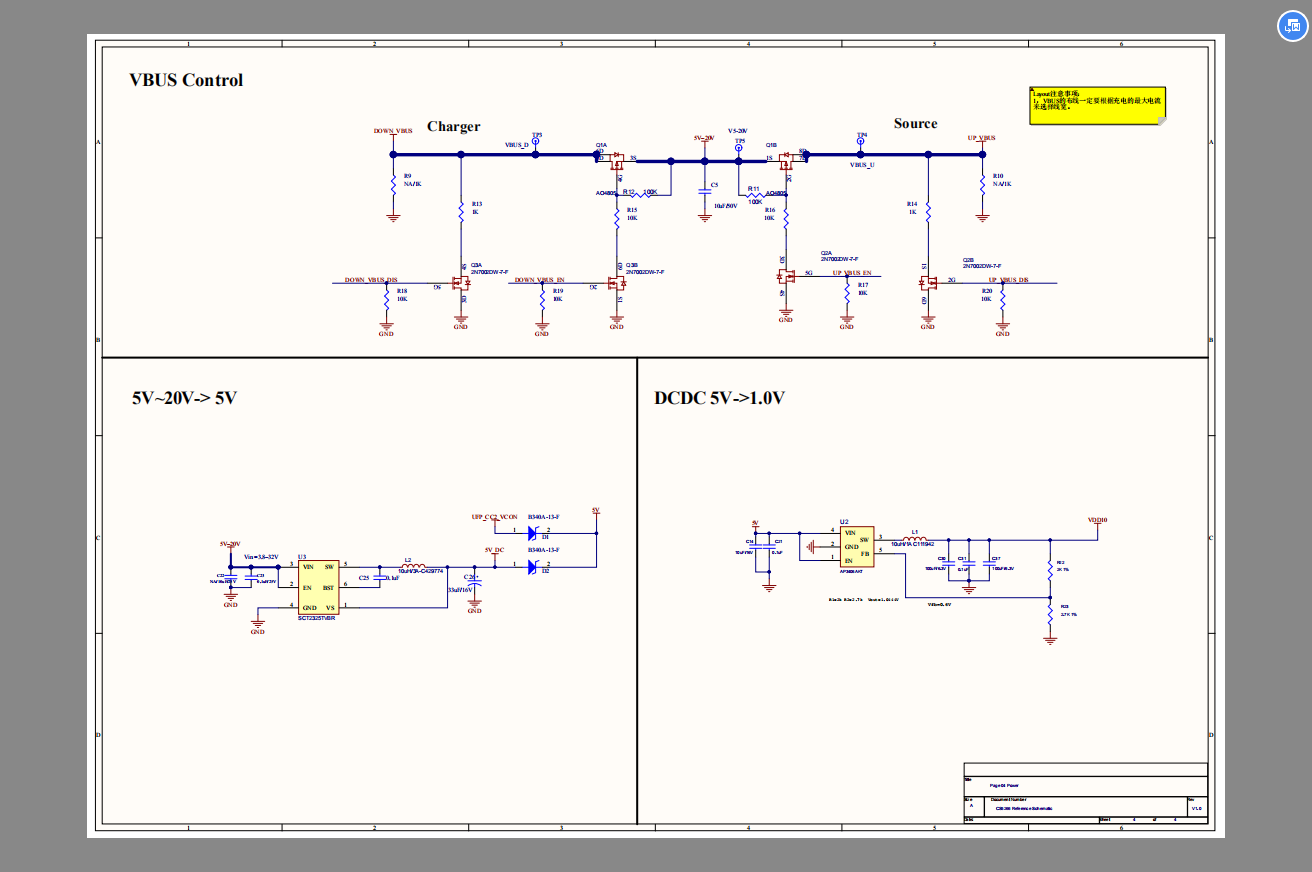Click the 'UP_VBUS_EN' signal label
Viewport: 1312px width, 872px height.
click(x=852, y=273)
